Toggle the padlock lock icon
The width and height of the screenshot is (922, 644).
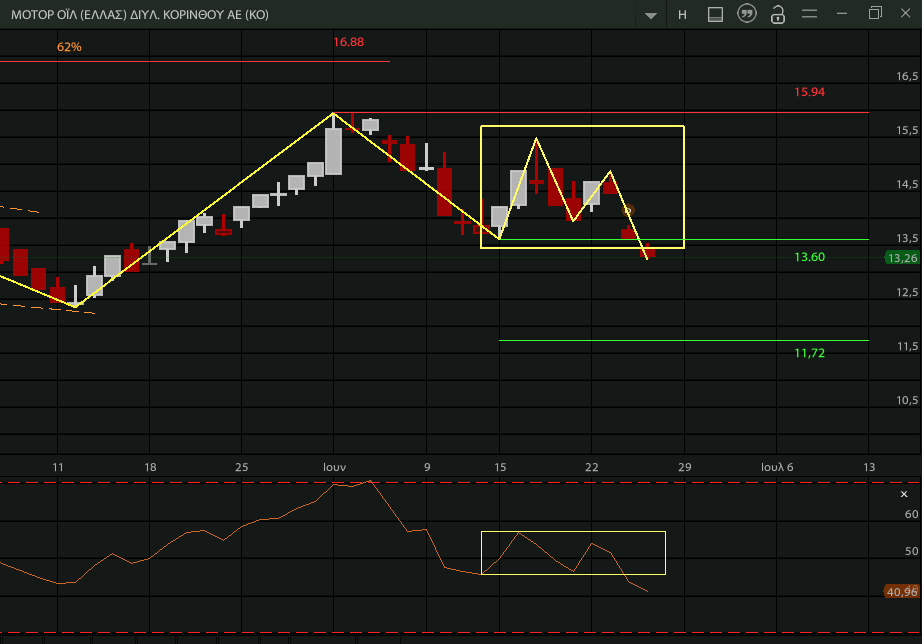[778, 14]
